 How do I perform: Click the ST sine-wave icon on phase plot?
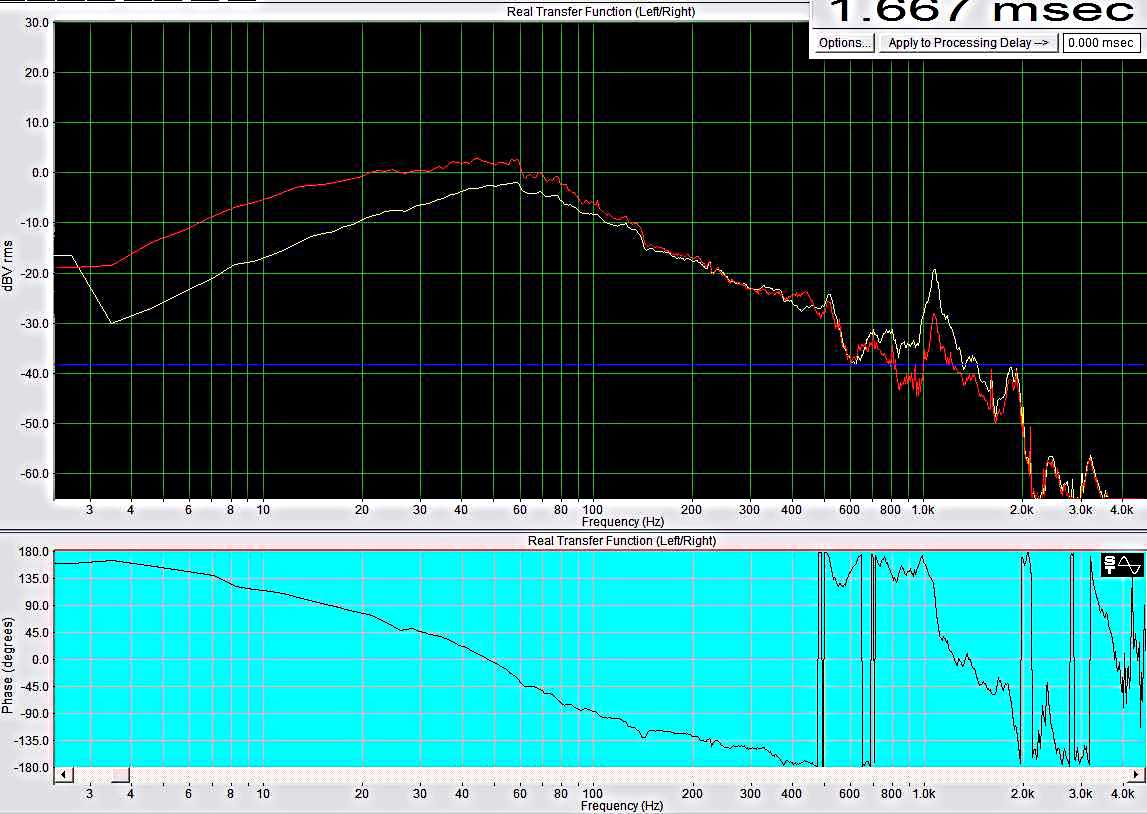point(1122,565)
